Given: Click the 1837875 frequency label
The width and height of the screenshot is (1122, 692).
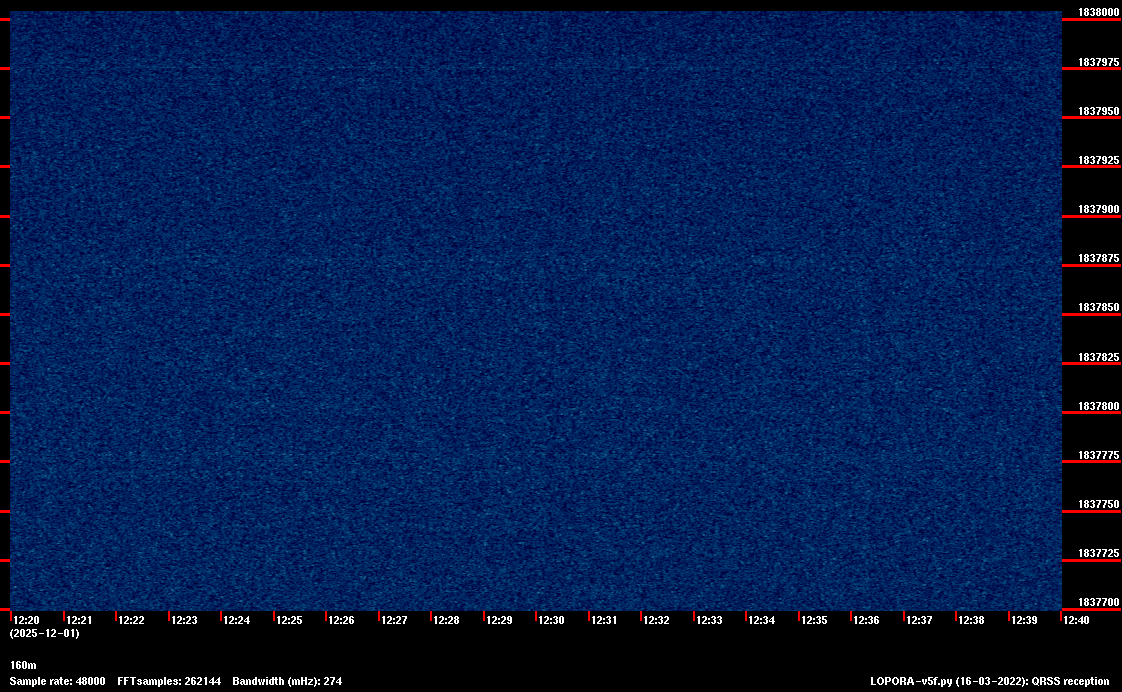Looking at the screenshot, I should (x=1098, y=258).
